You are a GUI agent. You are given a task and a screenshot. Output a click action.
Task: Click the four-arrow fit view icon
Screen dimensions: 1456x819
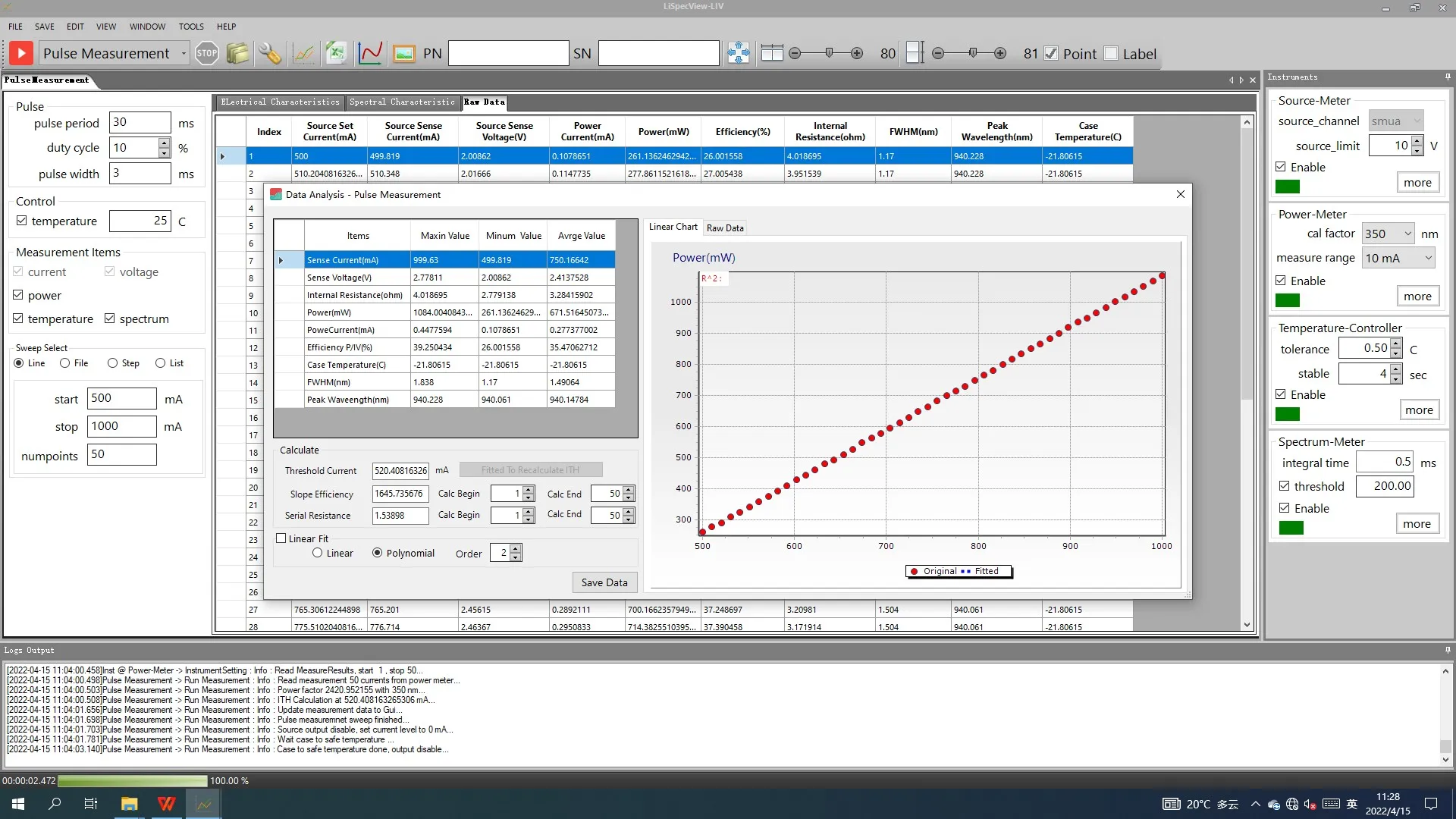point(738,53)
